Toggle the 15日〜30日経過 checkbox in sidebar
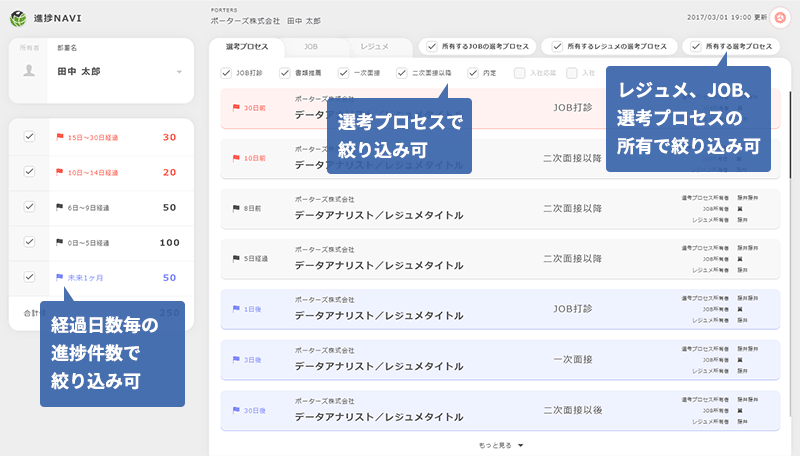This screenshot has width=800, height=456. click(x=30, y=137)
